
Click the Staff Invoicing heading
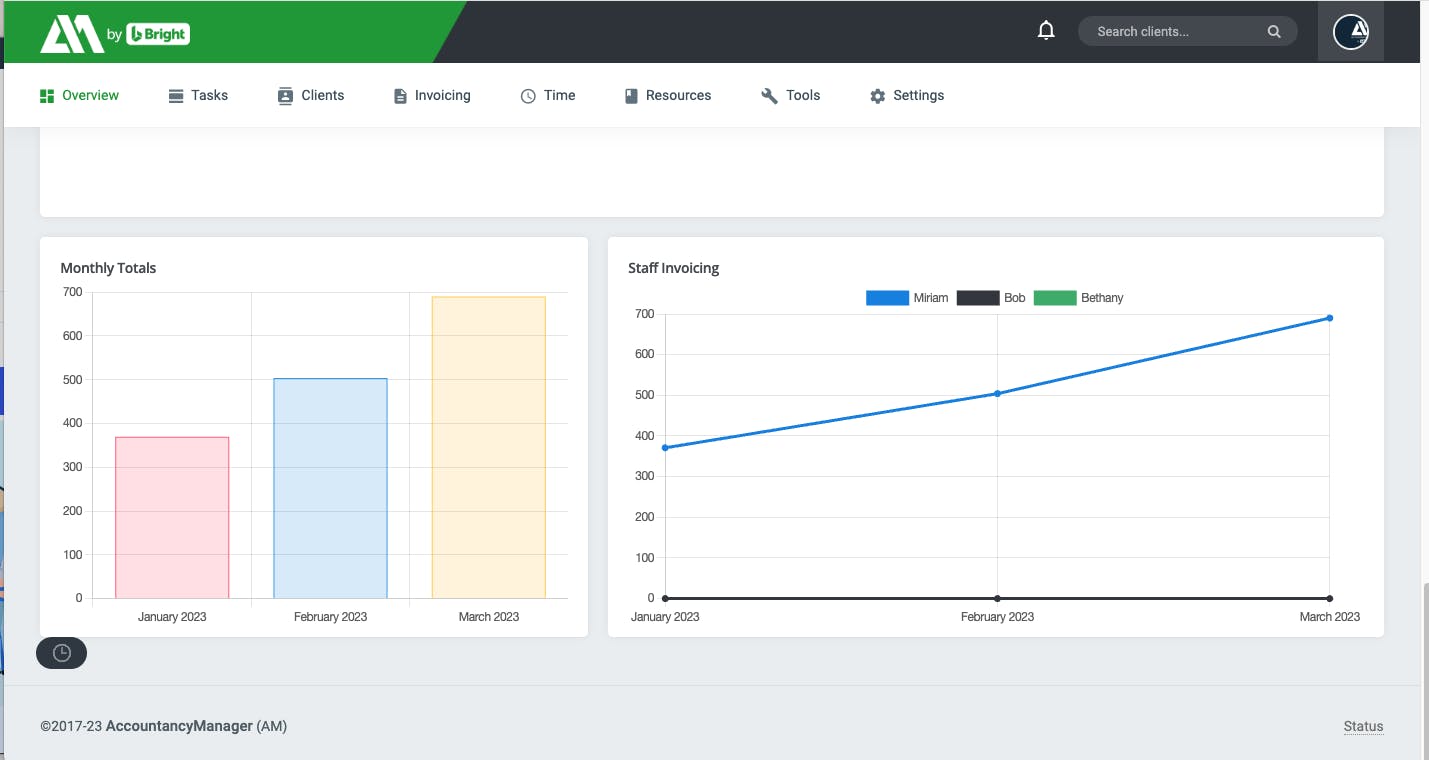[674, 268]
